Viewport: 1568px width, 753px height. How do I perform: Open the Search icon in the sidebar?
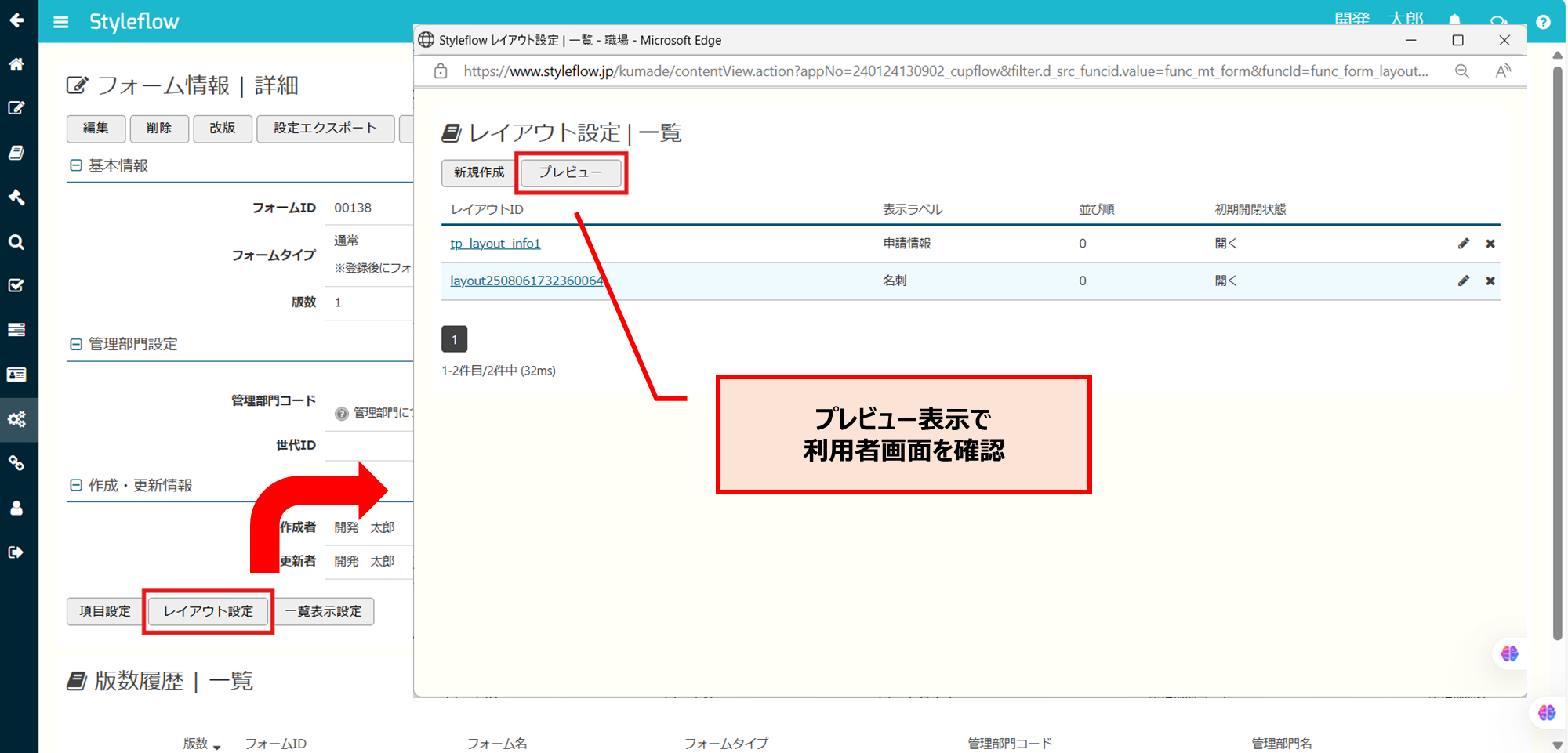(x=16, y=242)
